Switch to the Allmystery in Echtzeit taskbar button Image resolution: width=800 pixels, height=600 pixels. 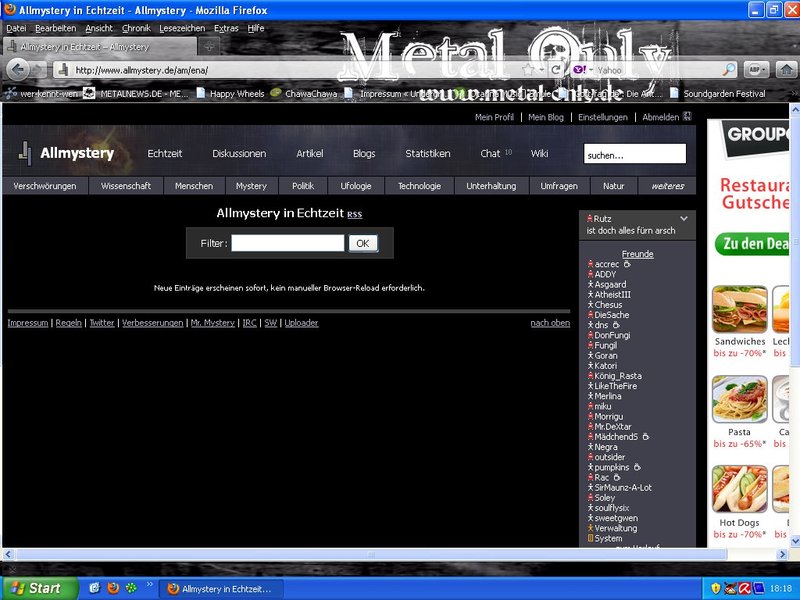tap(219, 589)
